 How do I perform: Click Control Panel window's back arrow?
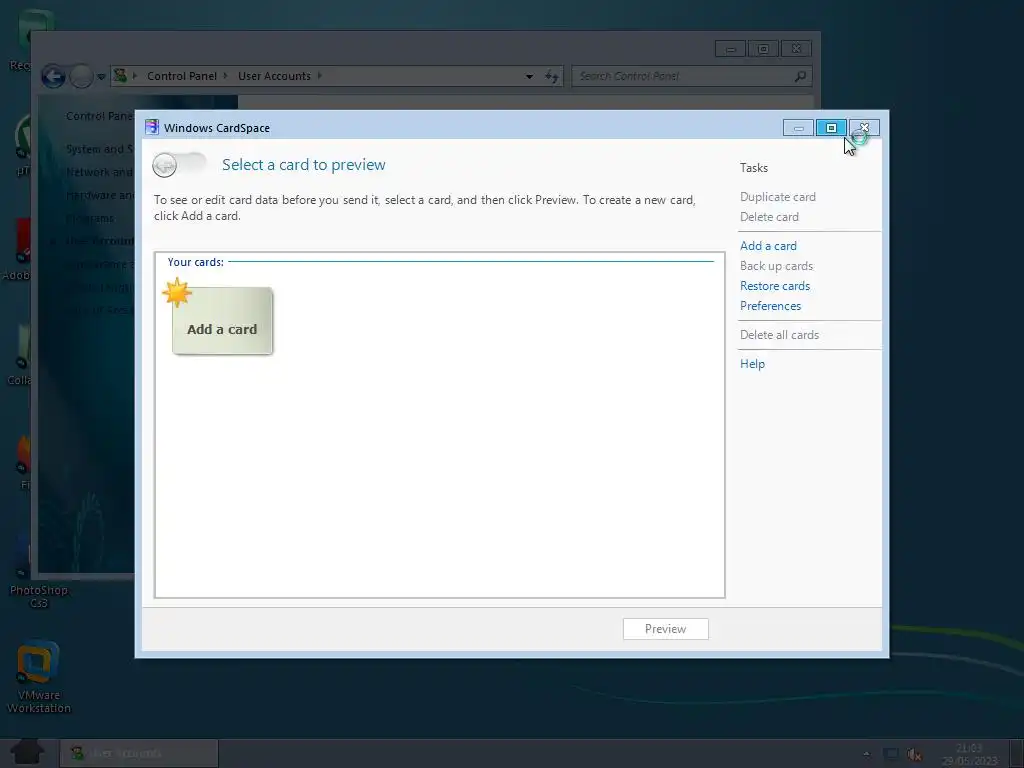tap(54, 76)
